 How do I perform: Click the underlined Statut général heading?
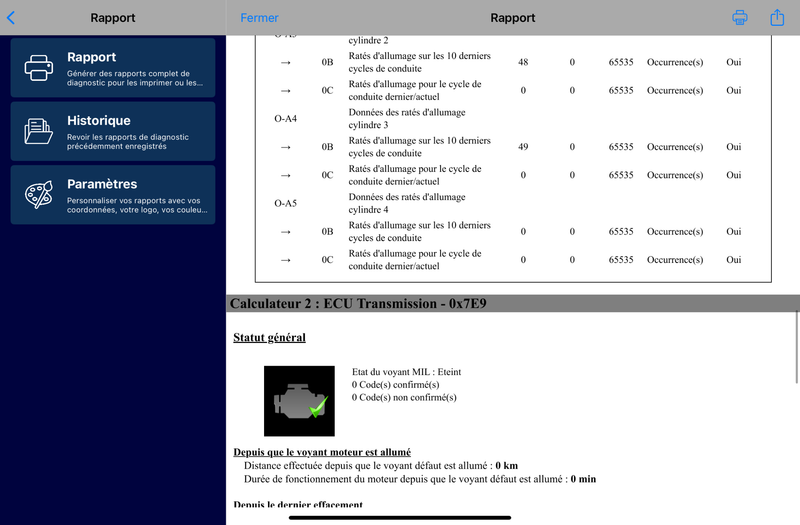click(x=269, y=338)
